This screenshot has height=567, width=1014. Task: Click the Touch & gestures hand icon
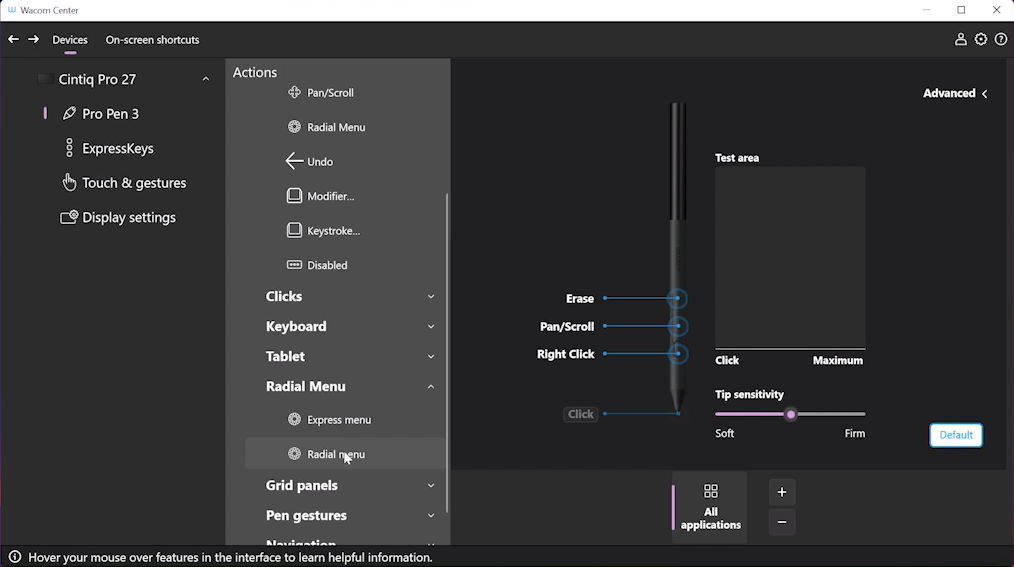pyautogui.click(x=69, y=183)
